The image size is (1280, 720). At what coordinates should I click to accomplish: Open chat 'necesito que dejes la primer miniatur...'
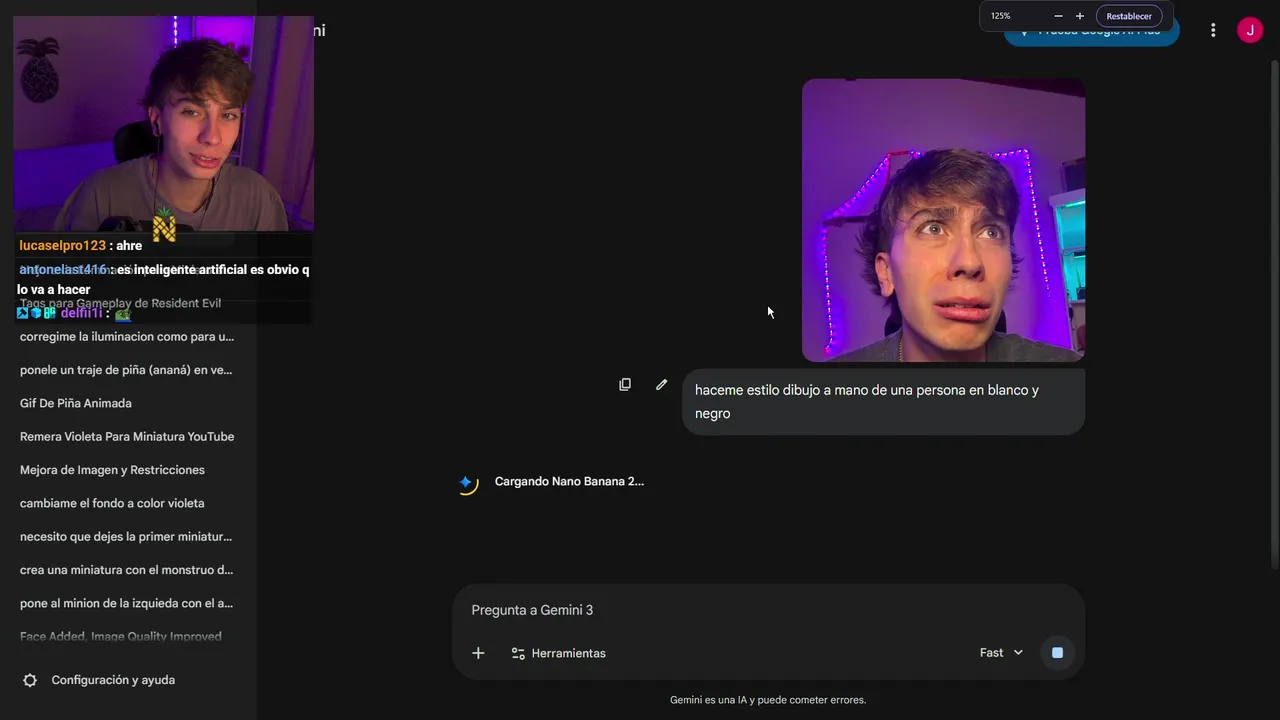[127, 537]
